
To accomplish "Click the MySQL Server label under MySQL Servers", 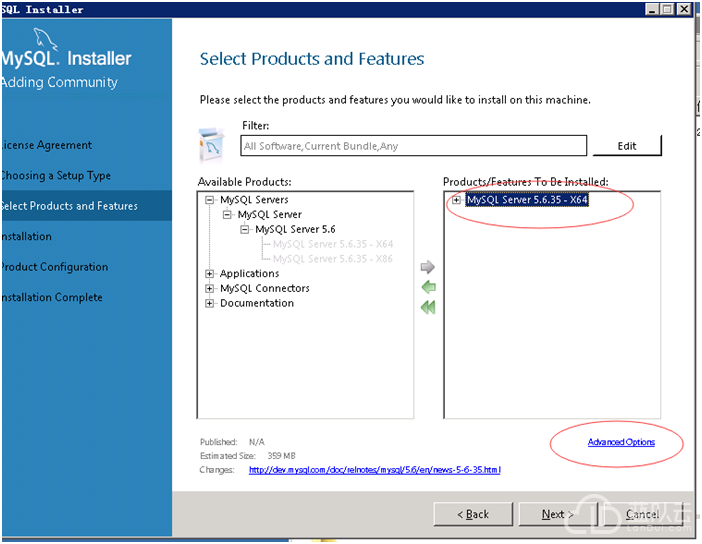I will point(270,214).
